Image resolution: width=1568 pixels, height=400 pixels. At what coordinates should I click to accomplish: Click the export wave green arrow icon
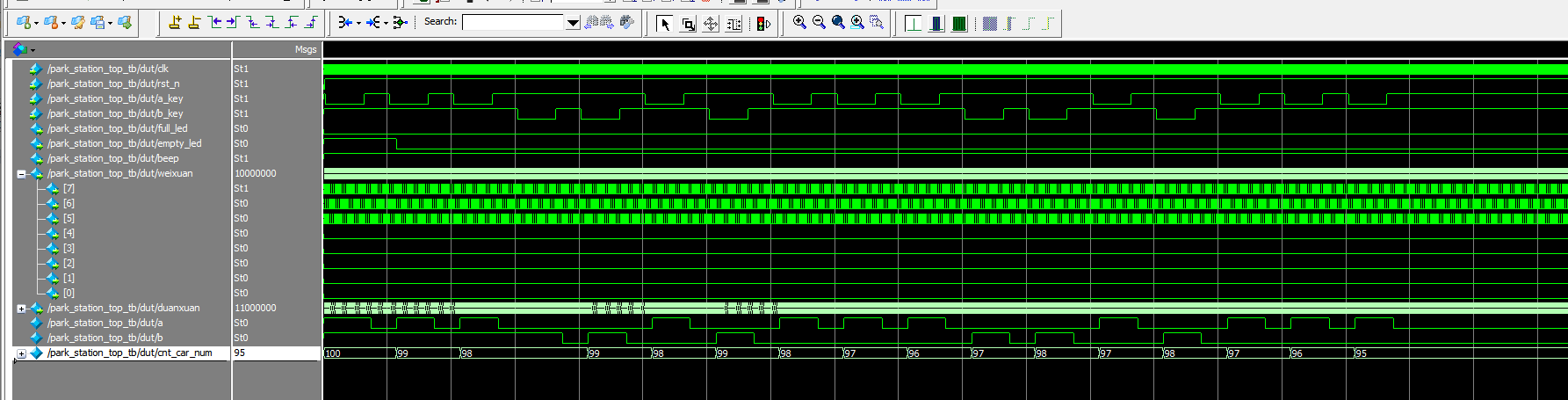125,22
